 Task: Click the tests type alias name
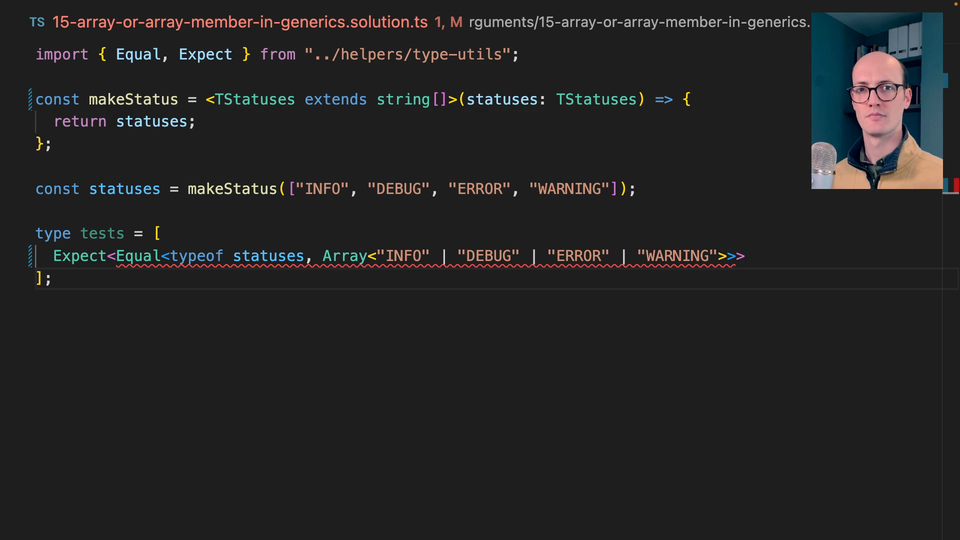(102, 233)
